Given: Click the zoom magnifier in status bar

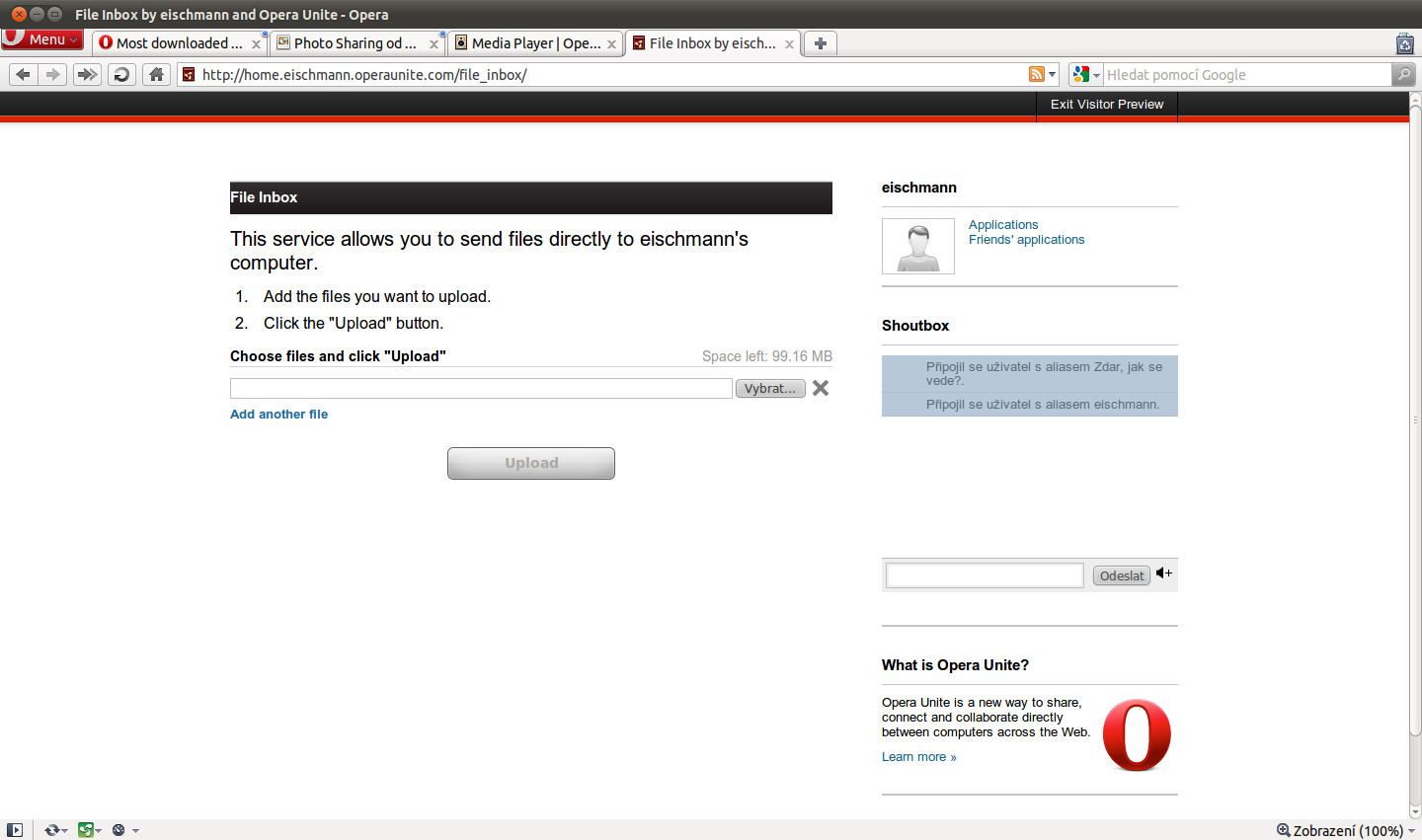Looking at the screenshot, I should tap(1284, 830).
